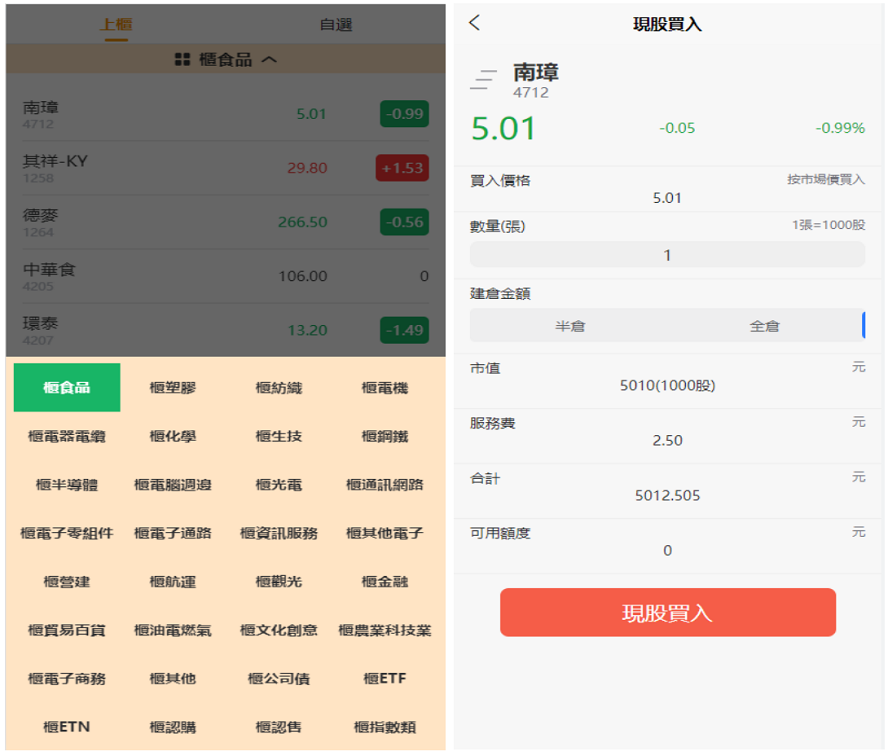Click the red +1.53 change badge

(402, 168)
